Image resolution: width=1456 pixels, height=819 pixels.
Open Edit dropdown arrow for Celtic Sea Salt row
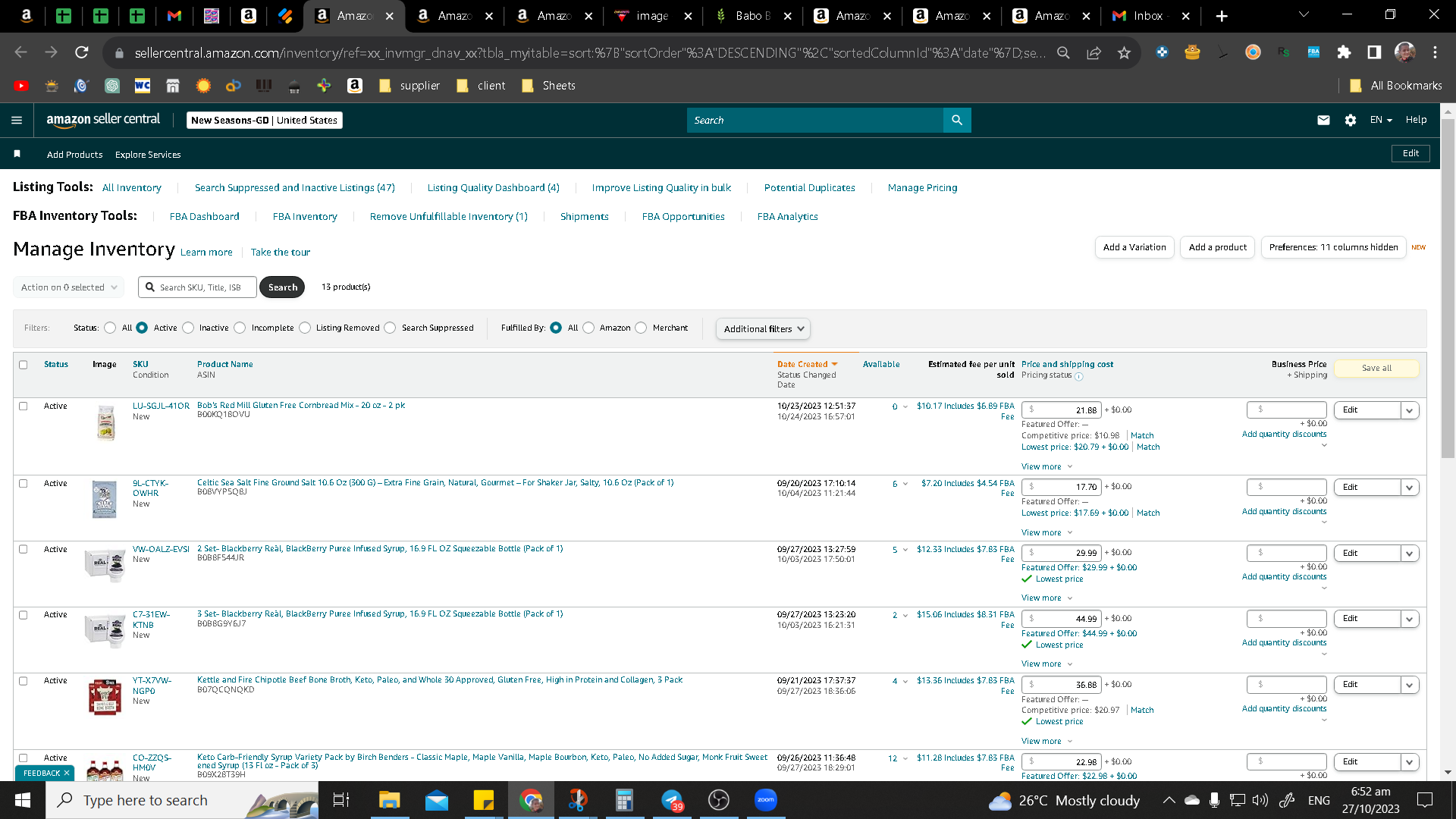click(x=1410, y=488)
